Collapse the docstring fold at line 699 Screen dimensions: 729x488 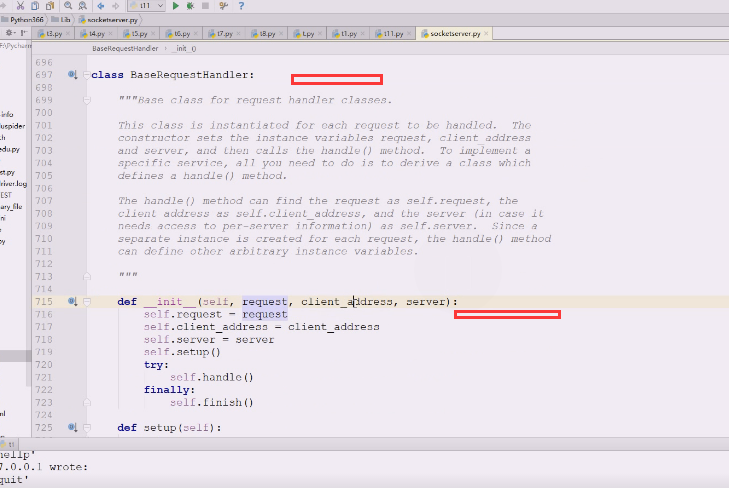[x=86, y=100]
